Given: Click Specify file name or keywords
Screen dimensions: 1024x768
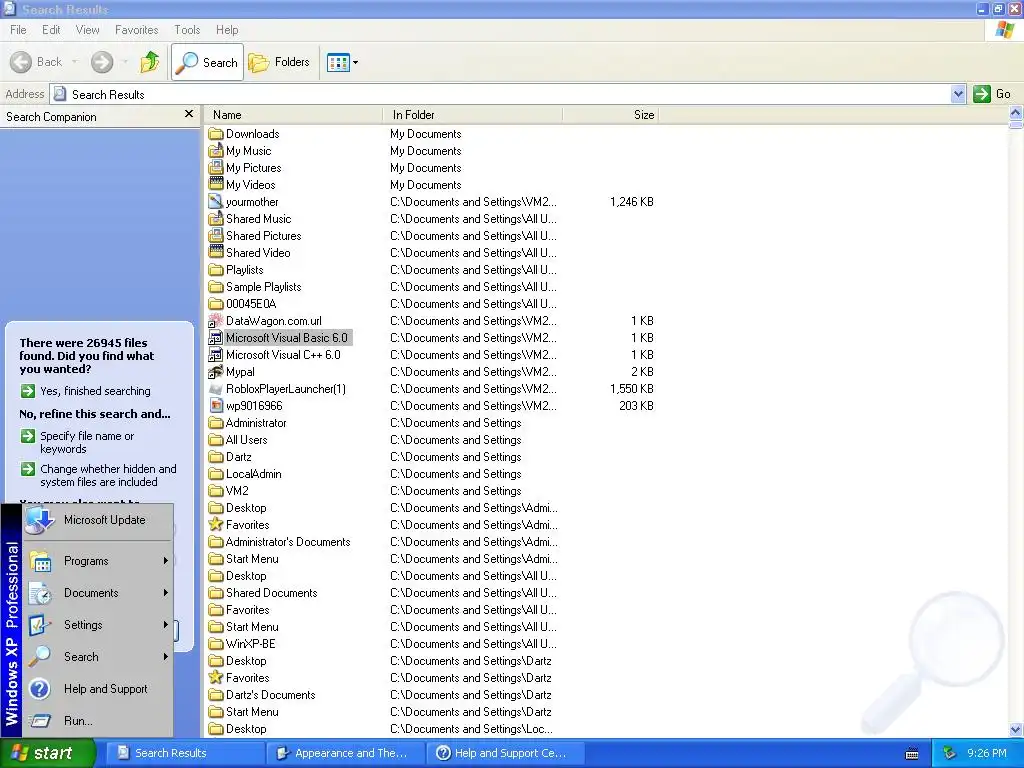Looking at the screenshot, I should (x=88, y=443).
